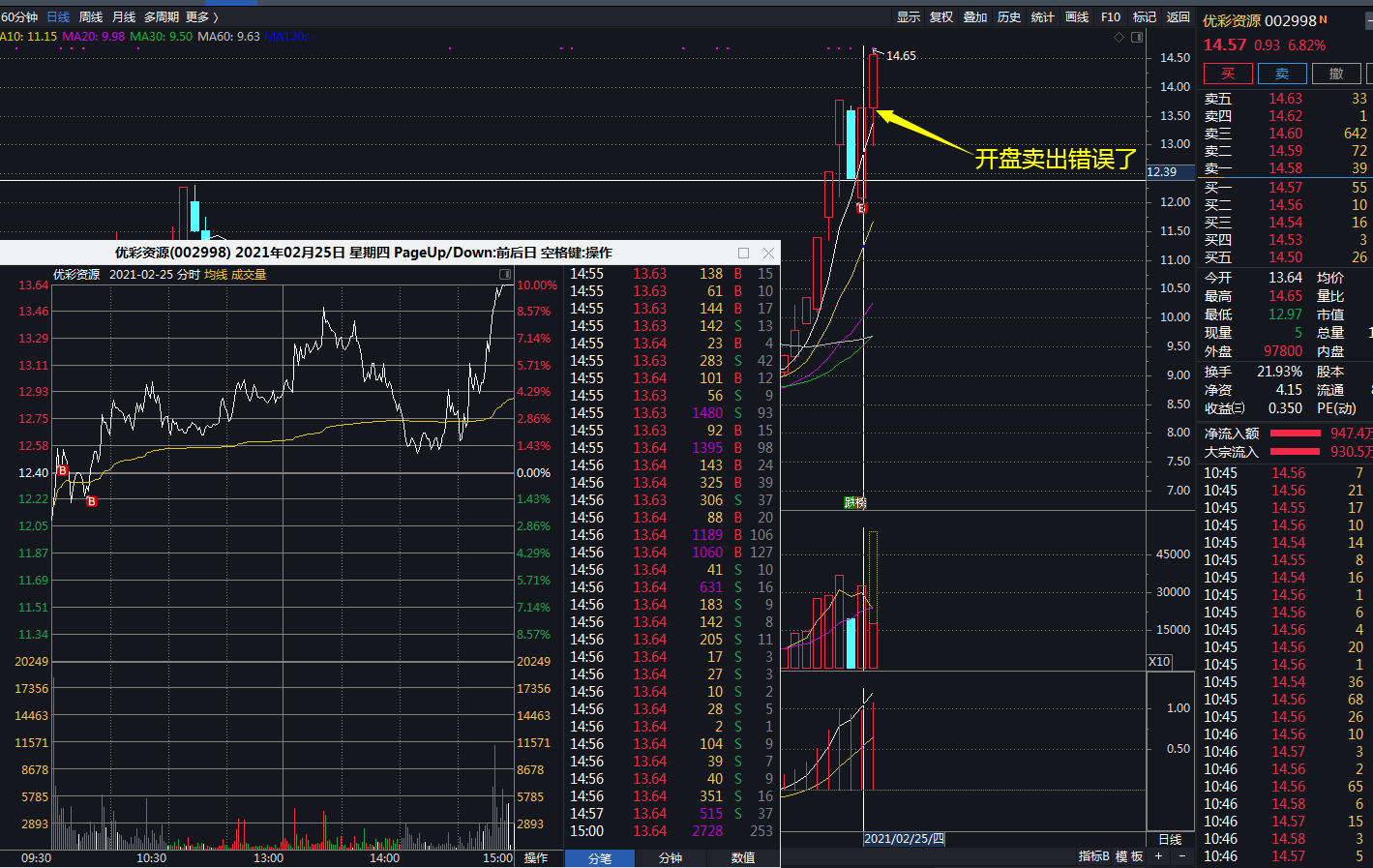The width and height of the screenshot is (1373, 868).
Task: Open the 叠加 overlay menu
Action: [975, 17]
